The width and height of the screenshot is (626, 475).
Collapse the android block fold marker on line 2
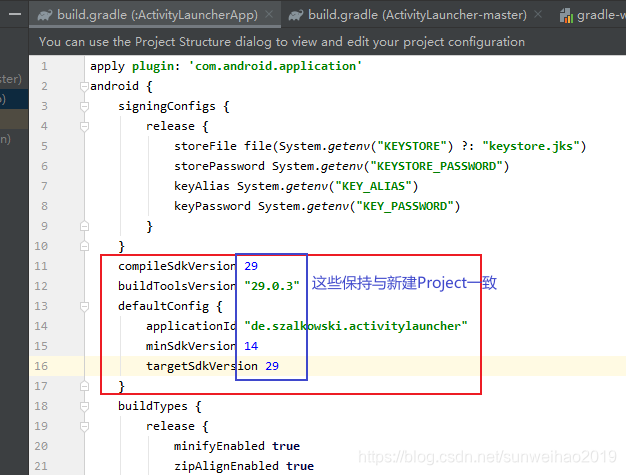point(84,86)
